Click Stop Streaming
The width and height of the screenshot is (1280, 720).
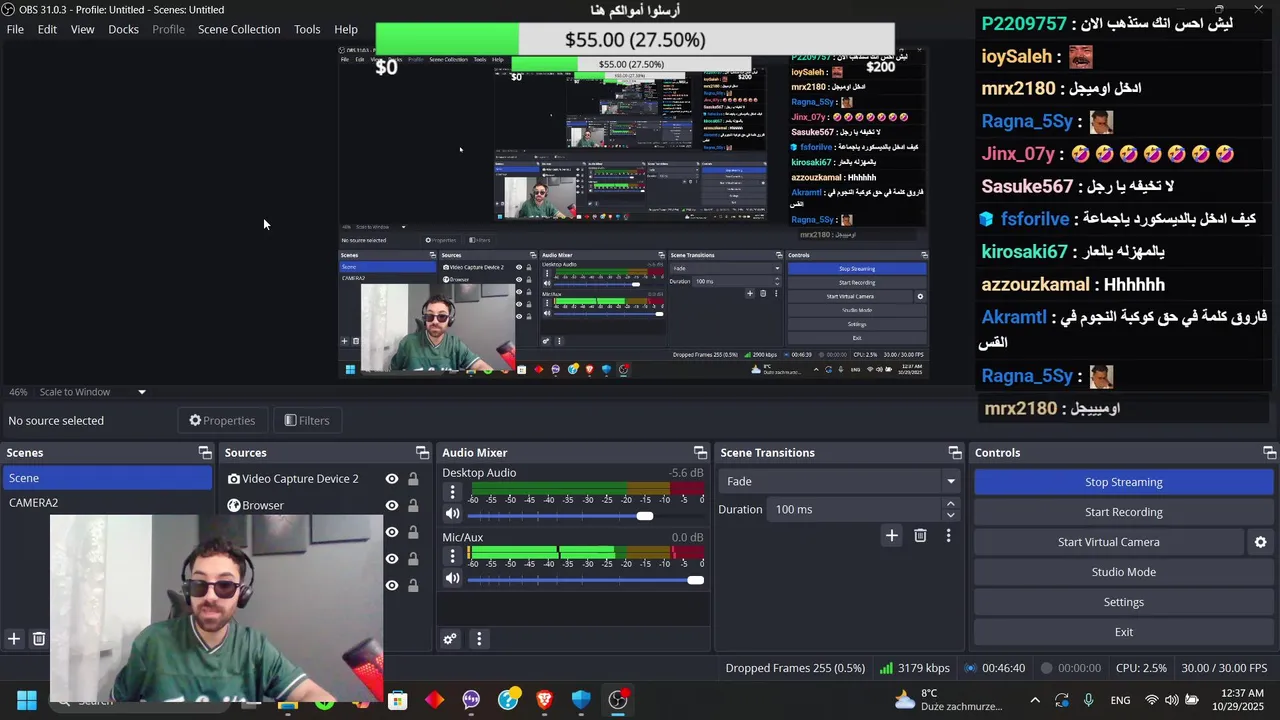coord(1123,482)
